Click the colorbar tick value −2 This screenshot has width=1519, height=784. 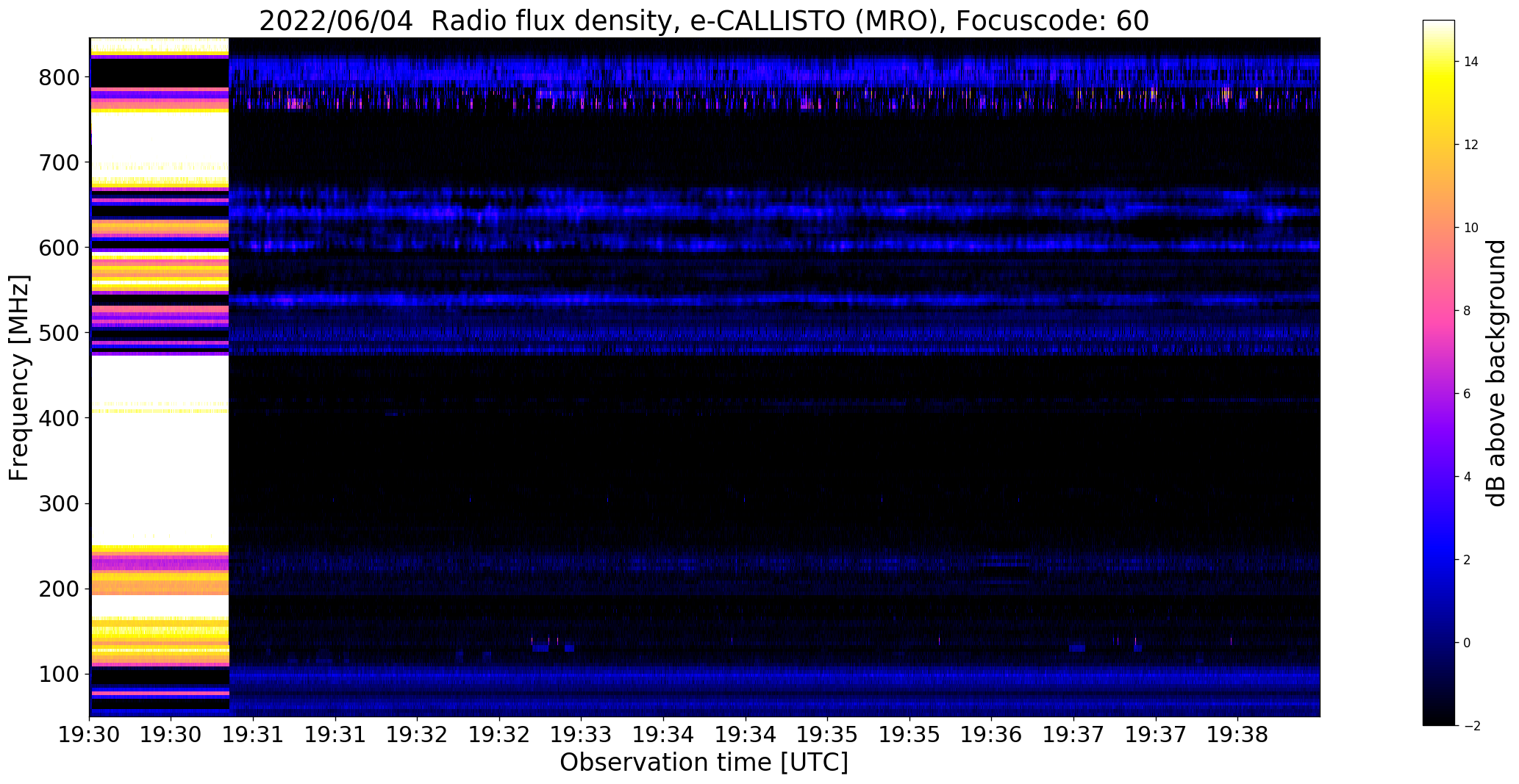pyautogui.click(x=1470, y=726)
